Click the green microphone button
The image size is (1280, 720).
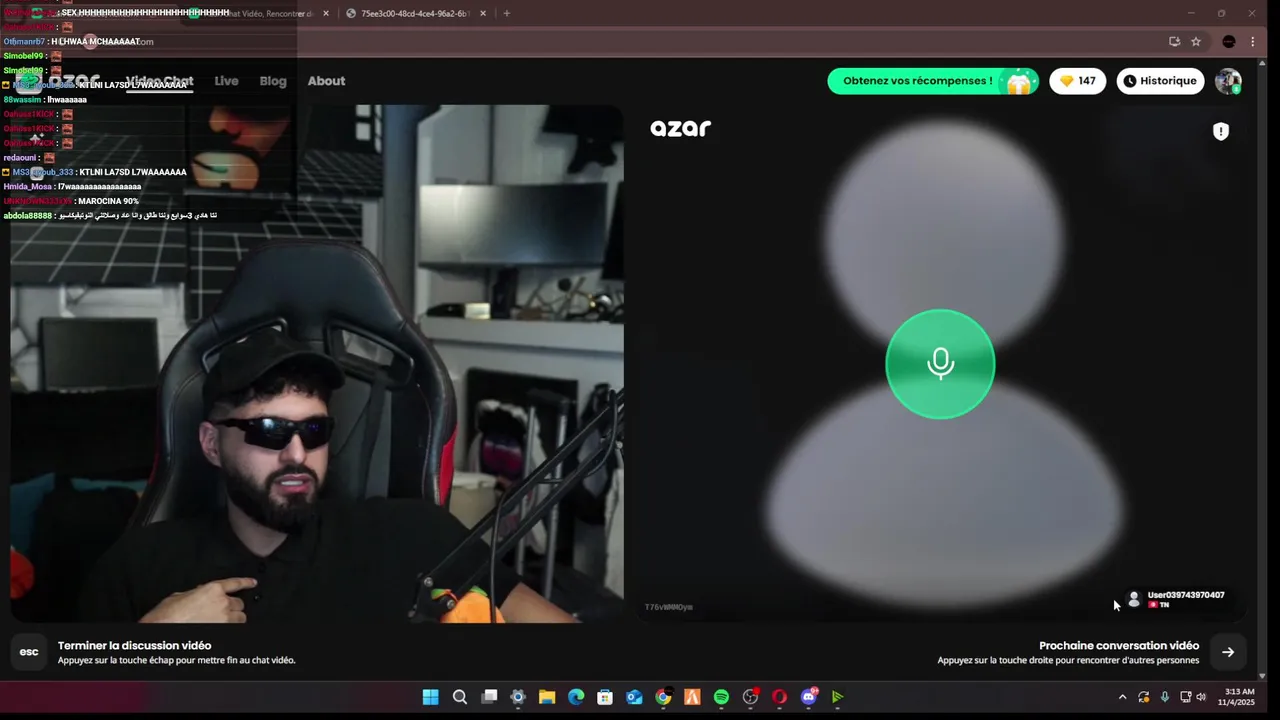point(940,363)
